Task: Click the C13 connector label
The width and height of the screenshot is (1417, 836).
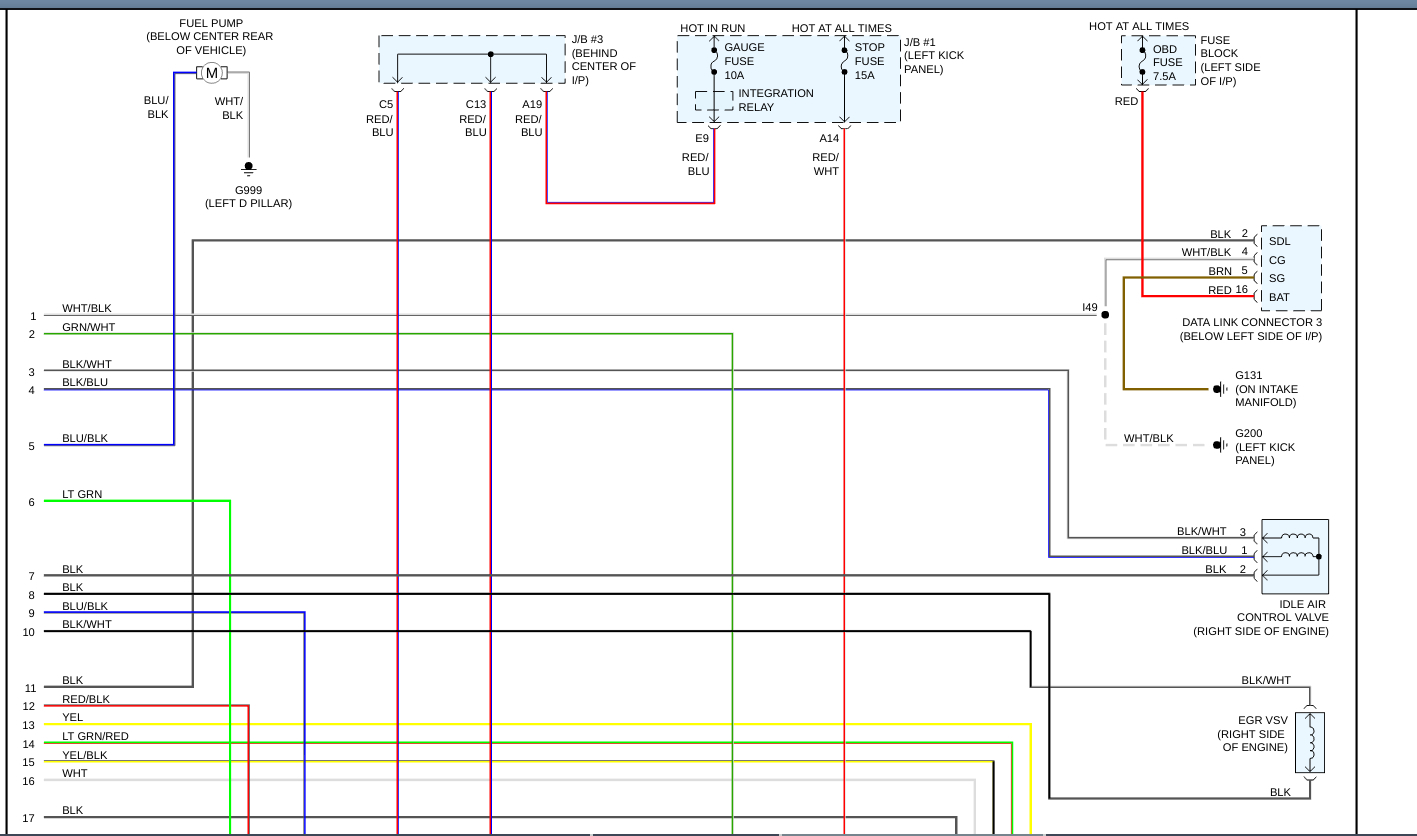Action: (x=476, y=104)
